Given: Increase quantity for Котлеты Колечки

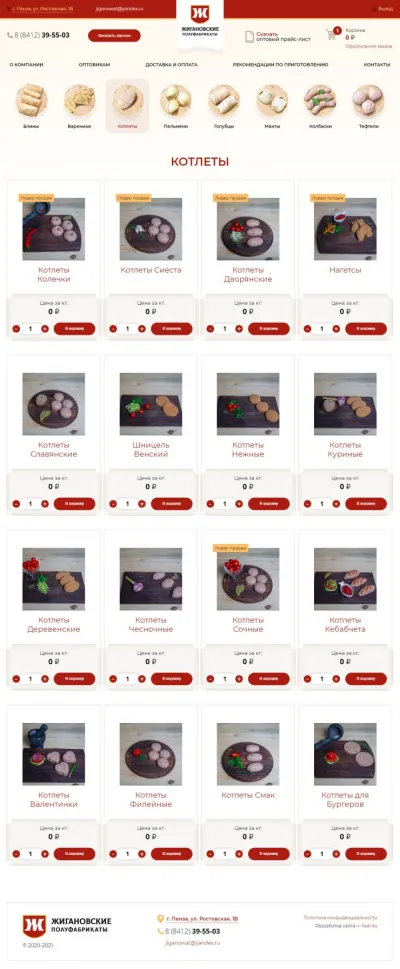Looking at the screenshot, I should click(x=45, y=329).
